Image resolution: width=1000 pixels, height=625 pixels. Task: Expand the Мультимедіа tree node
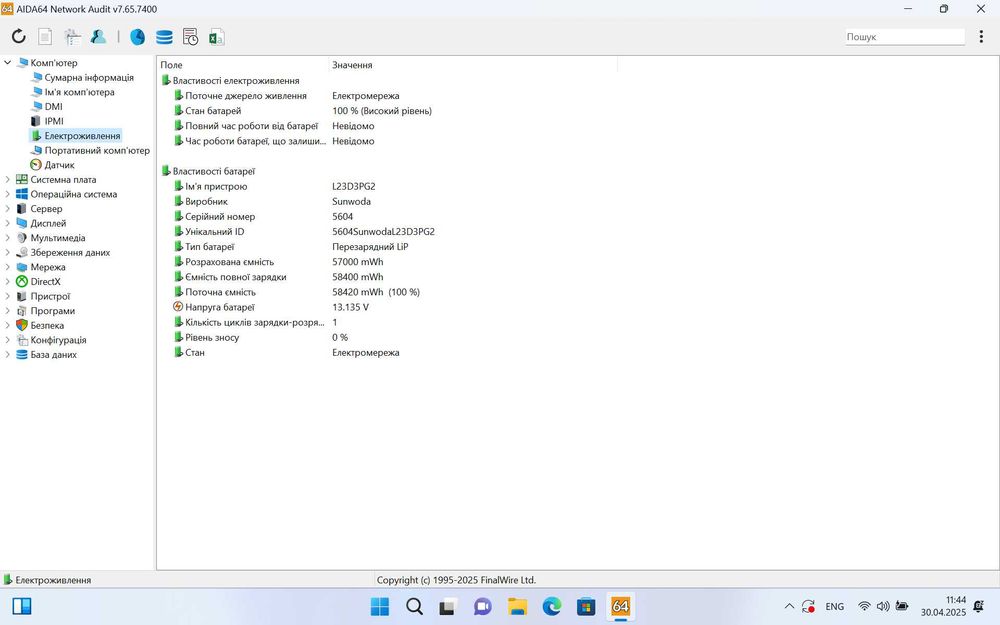coord(8,238)
